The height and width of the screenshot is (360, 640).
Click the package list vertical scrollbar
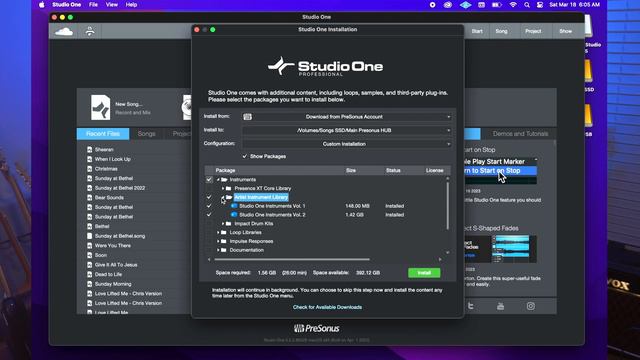tap(448, 206)
